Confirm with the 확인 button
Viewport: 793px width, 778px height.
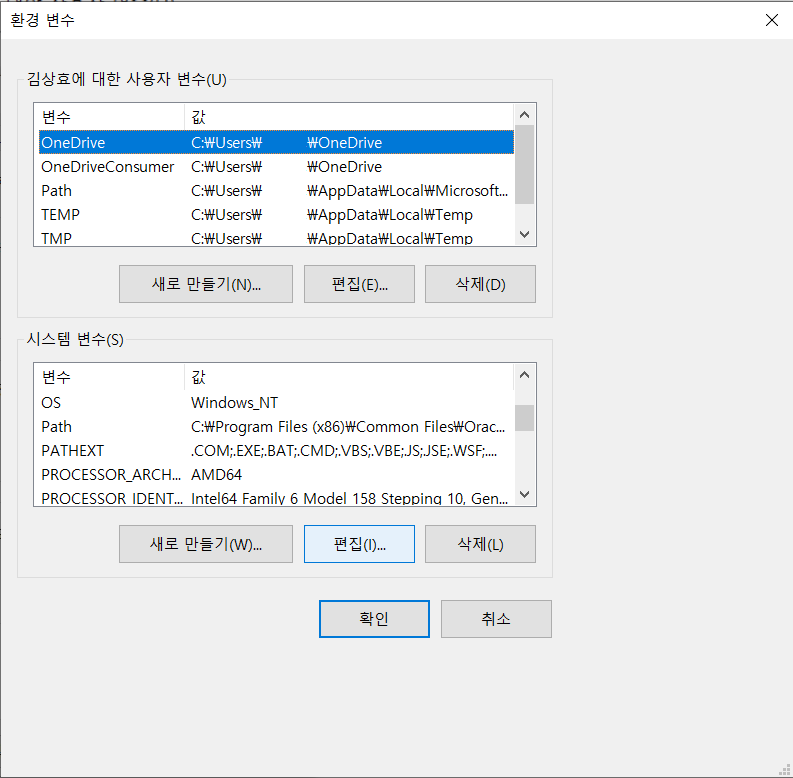click(x=374, y=619)
